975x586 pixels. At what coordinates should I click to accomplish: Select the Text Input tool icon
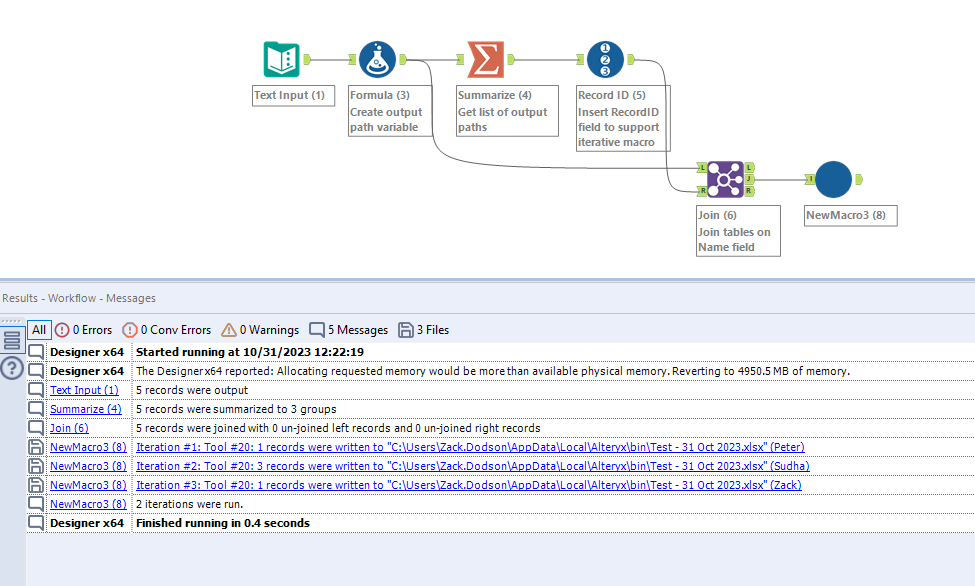[x=281, y=60]
